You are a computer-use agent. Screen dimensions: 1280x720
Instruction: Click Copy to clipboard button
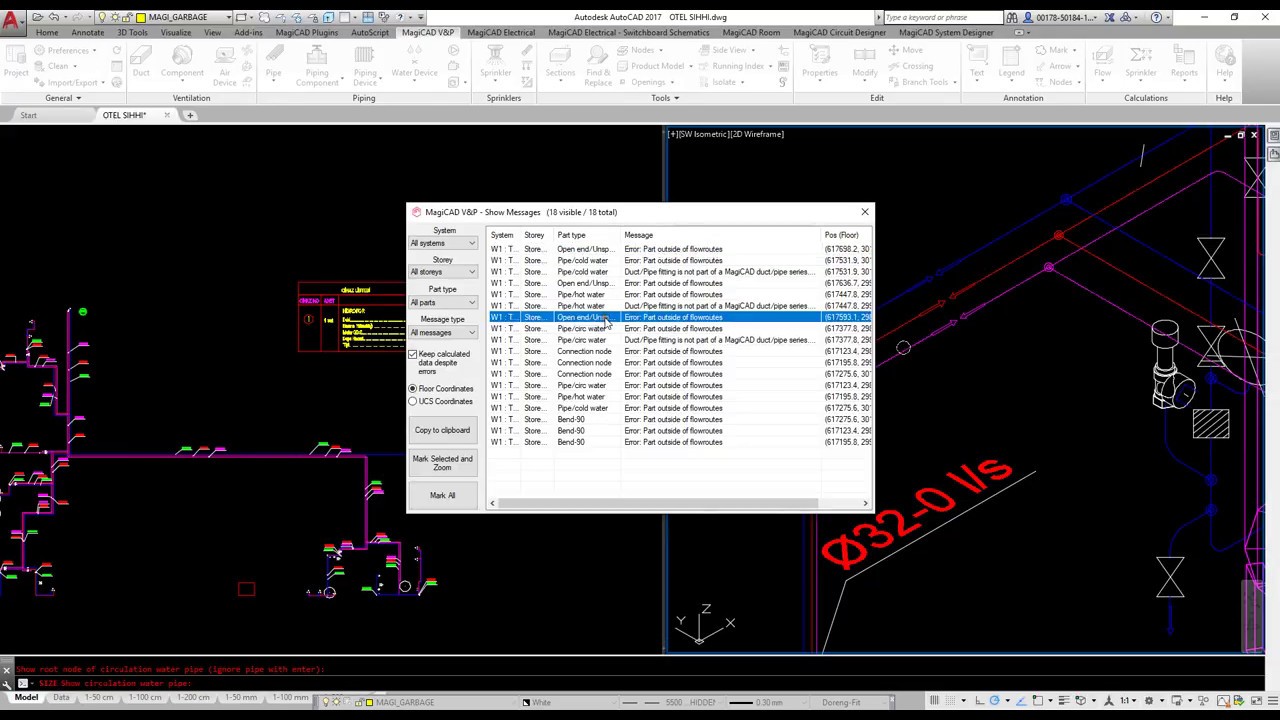click(x=442, y=430)
